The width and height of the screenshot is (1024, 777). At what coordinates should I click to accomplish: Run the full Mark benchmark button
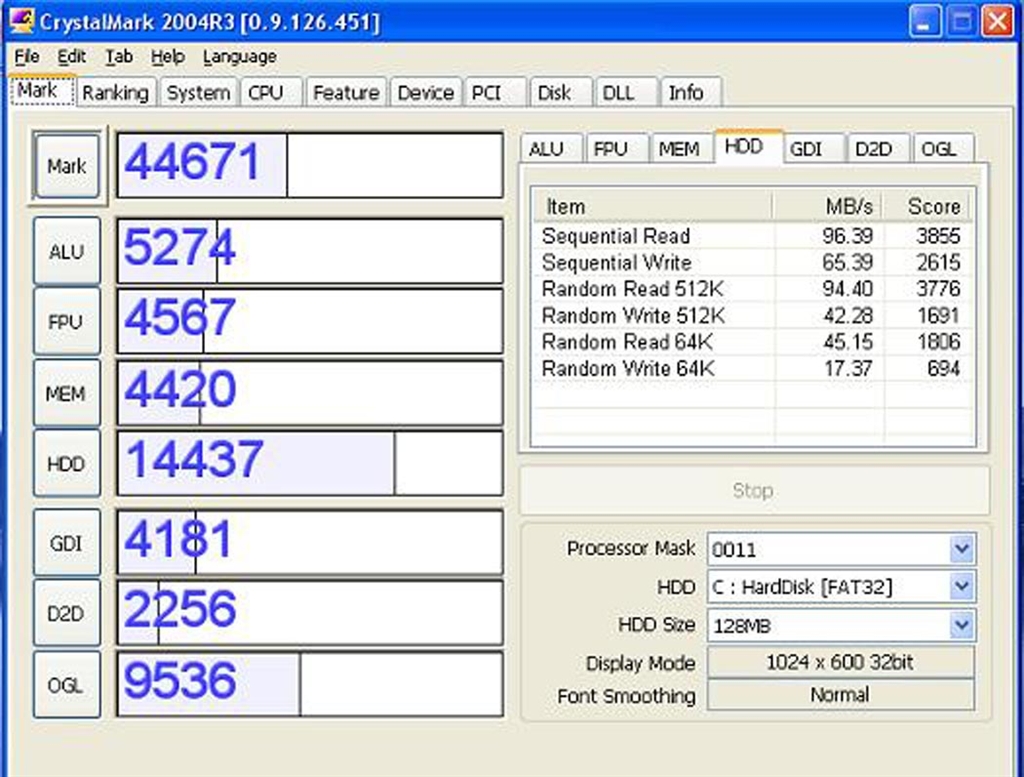67,166
